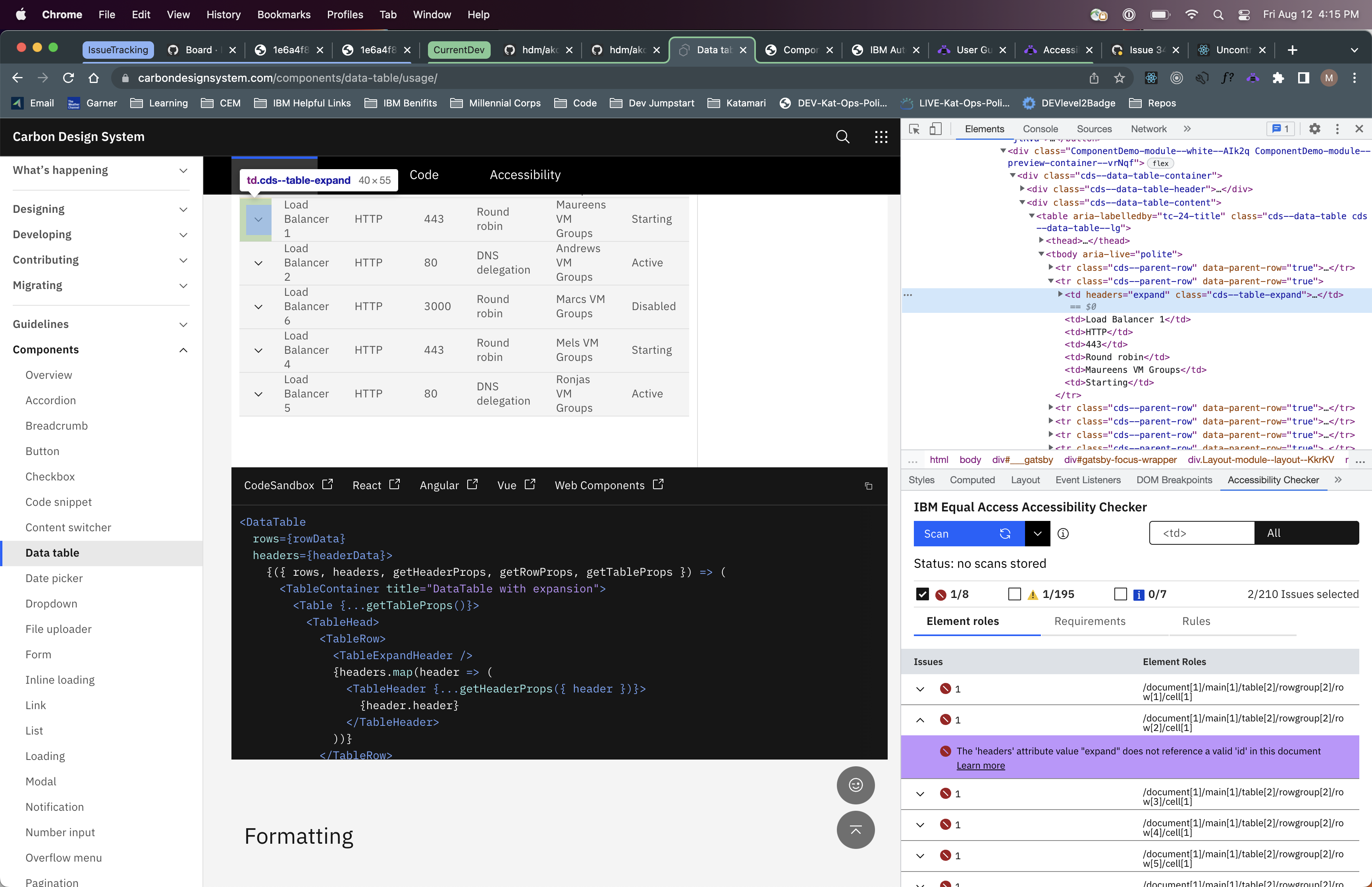
Task: Collapse the Components sidebar section
Action: point(183,350)
